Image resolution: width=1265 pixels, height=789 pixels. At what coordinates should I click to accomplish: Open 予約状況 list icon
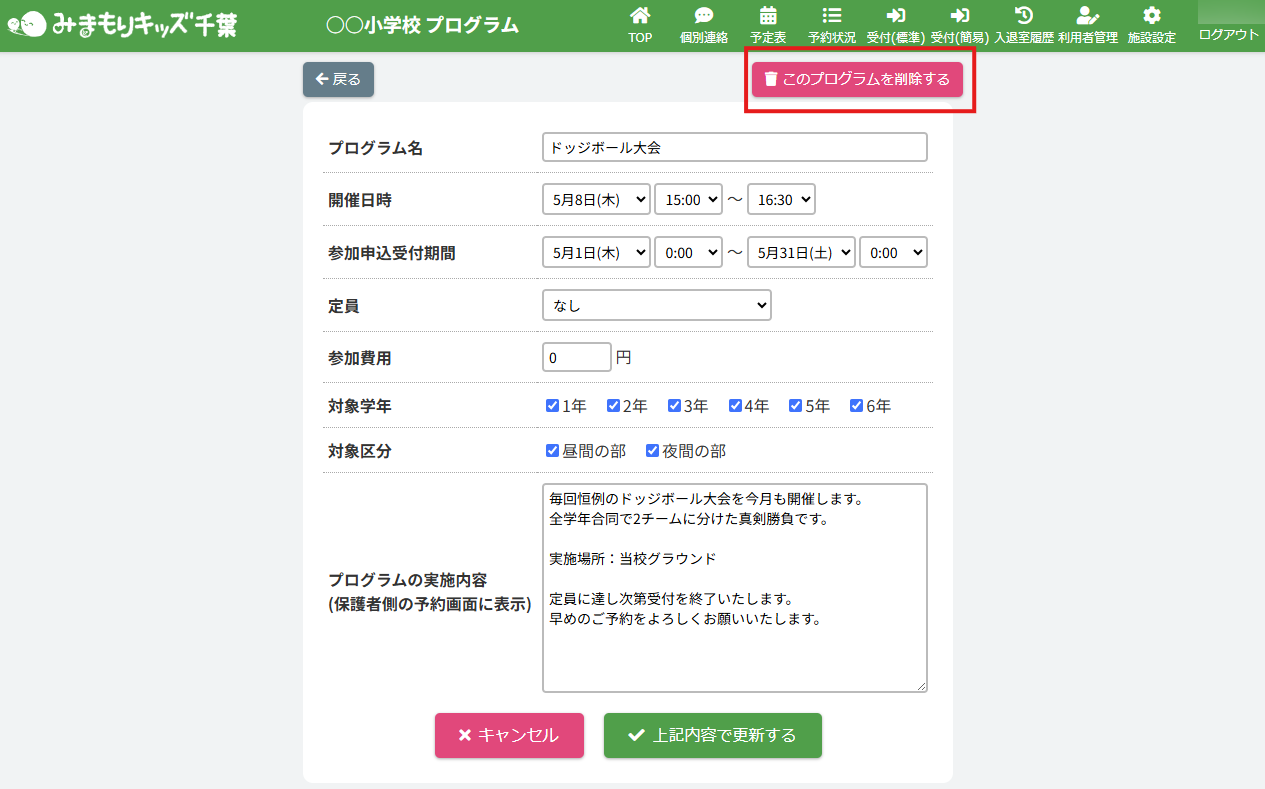[x=831, y=16]
